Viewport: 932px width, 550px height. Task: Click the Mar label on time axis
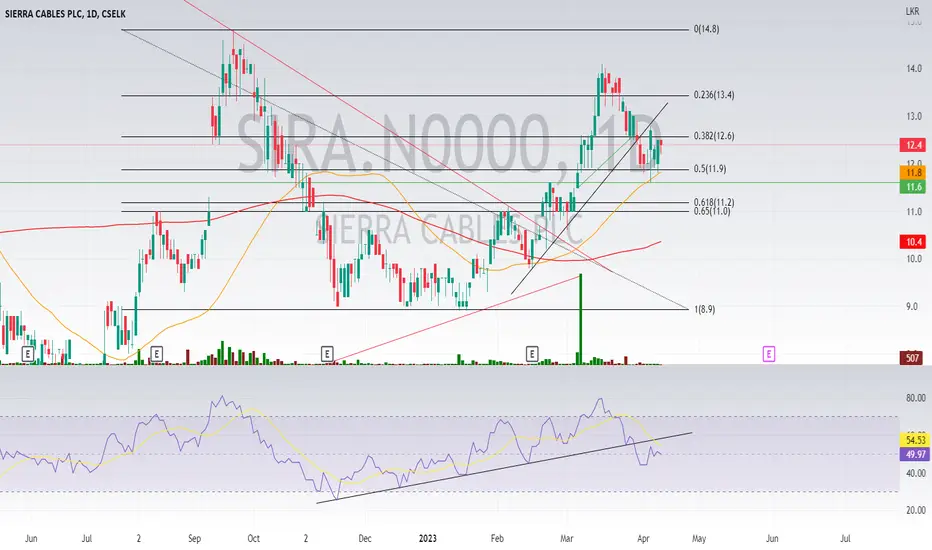566,539
